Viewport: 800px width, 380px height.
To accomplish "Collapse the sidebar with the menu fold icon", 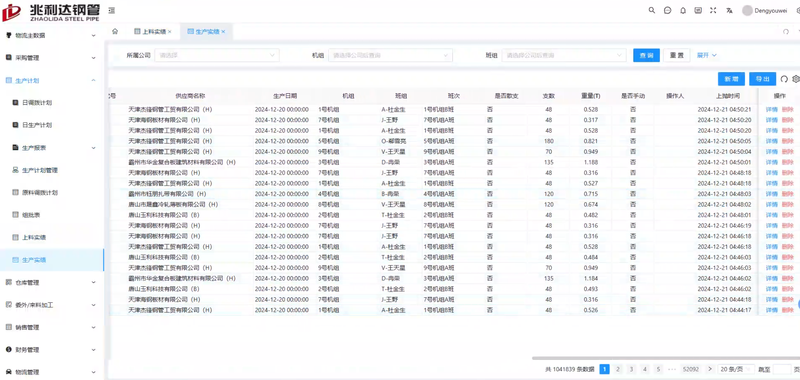I will tap(112, 10).
